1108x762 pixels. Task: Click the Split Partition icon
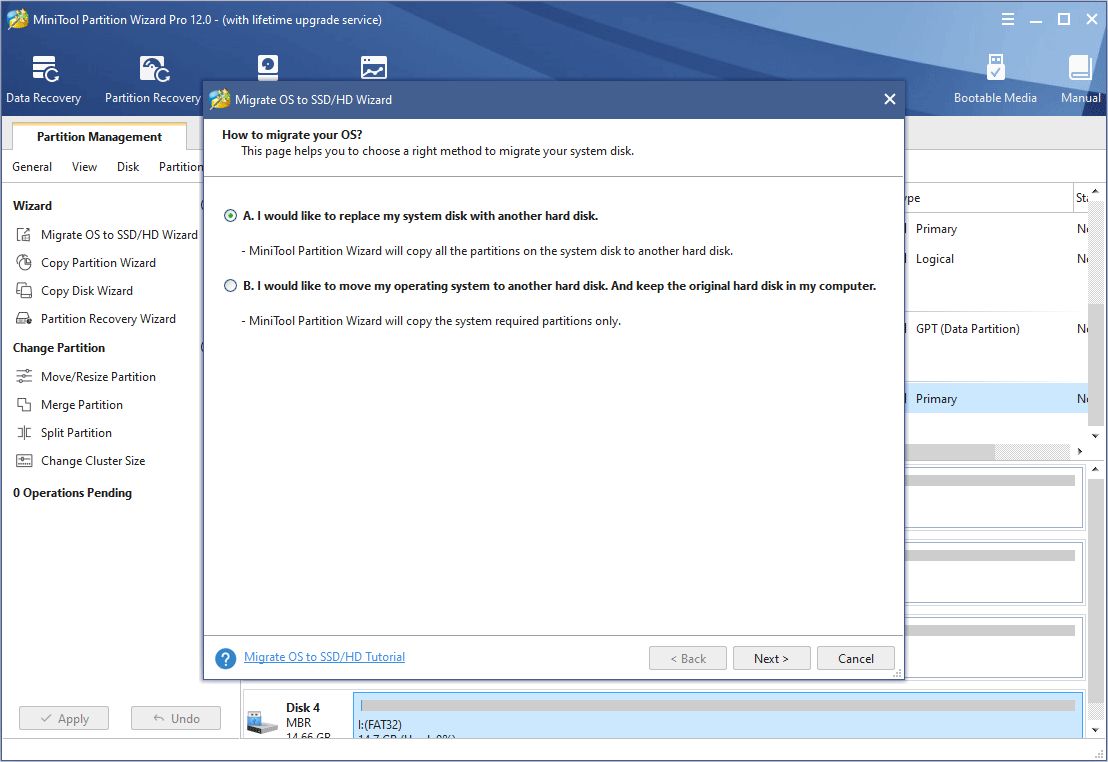tap(24, 433)
